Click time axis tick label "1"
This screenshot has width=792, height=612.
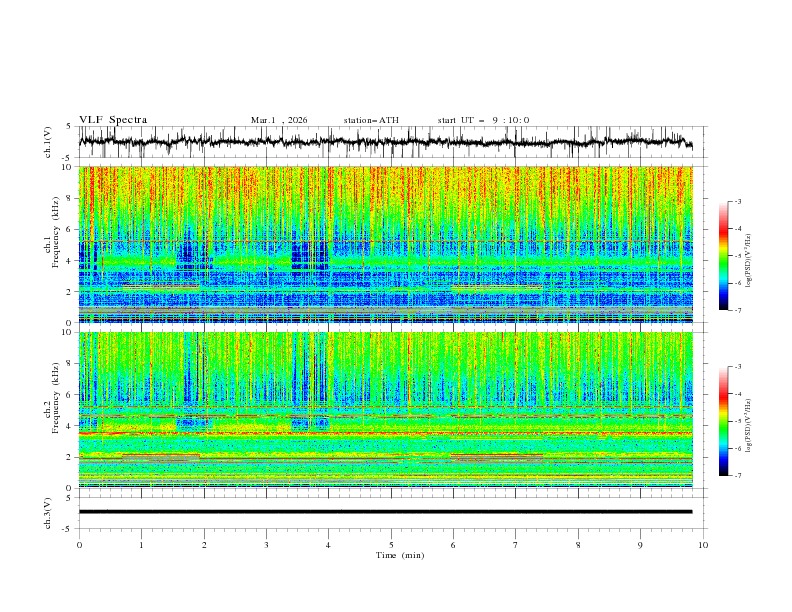(141, 545)
